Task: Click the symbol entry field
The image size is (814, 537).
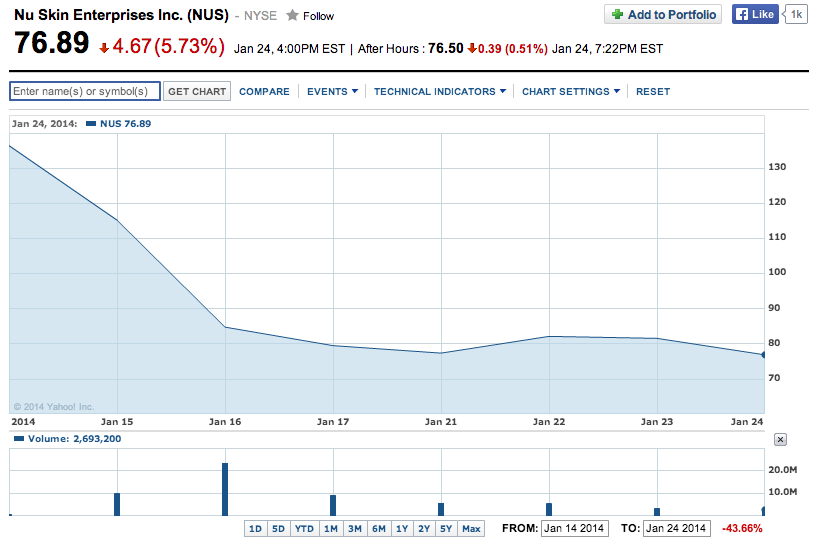Action: [85, 91]
